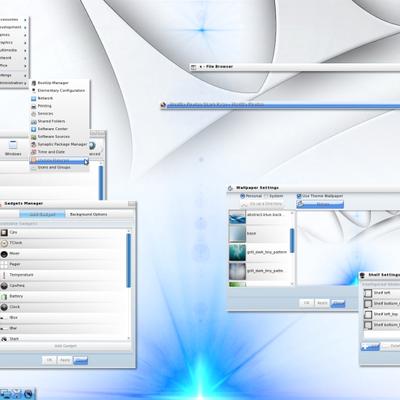Viewport: 400px width, 400px height.
Task: Select the Start gadget icon
Action: [4, 339]
